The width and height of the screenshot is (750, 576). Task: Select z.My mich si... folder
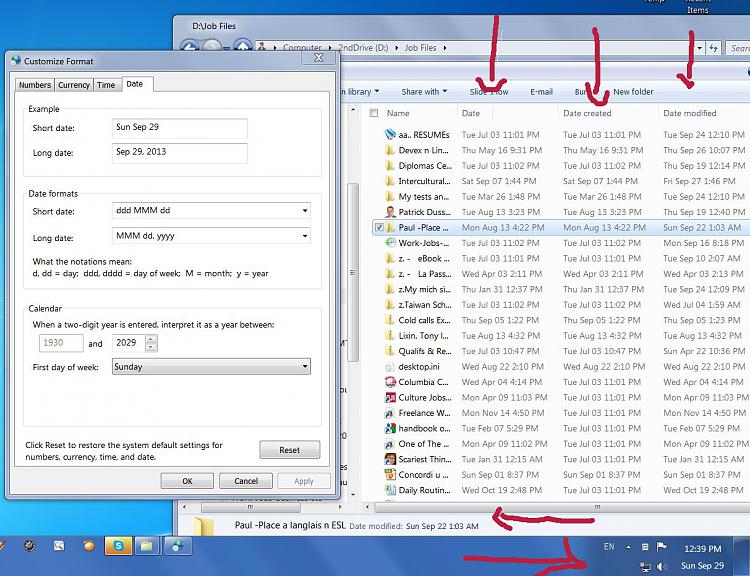(424, 289)
